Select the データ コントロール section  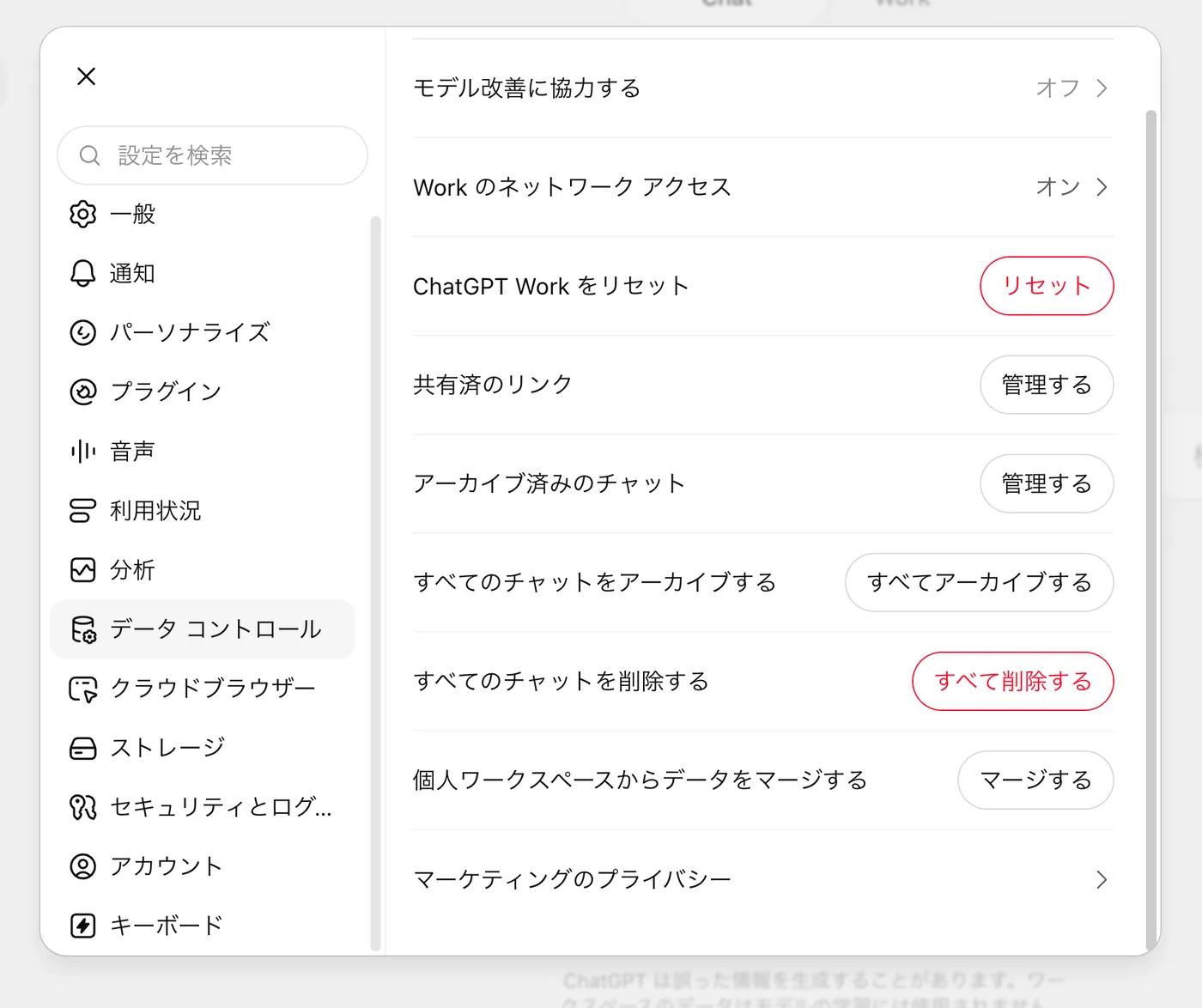coord(203,629)
